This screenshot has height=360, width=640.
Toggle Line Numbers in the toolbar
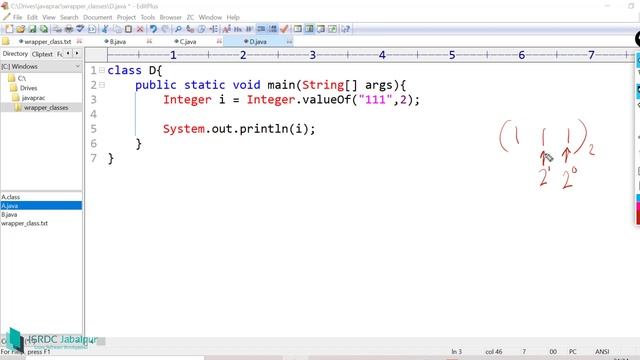(272, 29)
